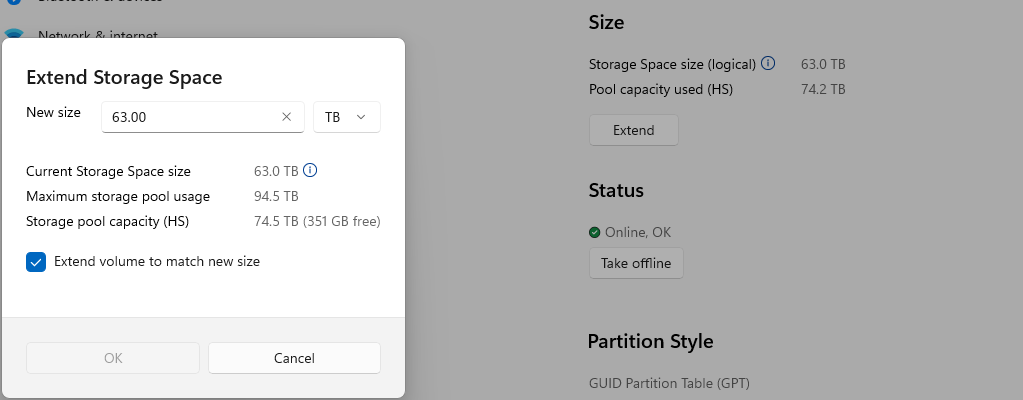Click the green Online, OK status icon
Viewport: 1023px width, 400px height.
click(x=595, y=232)
